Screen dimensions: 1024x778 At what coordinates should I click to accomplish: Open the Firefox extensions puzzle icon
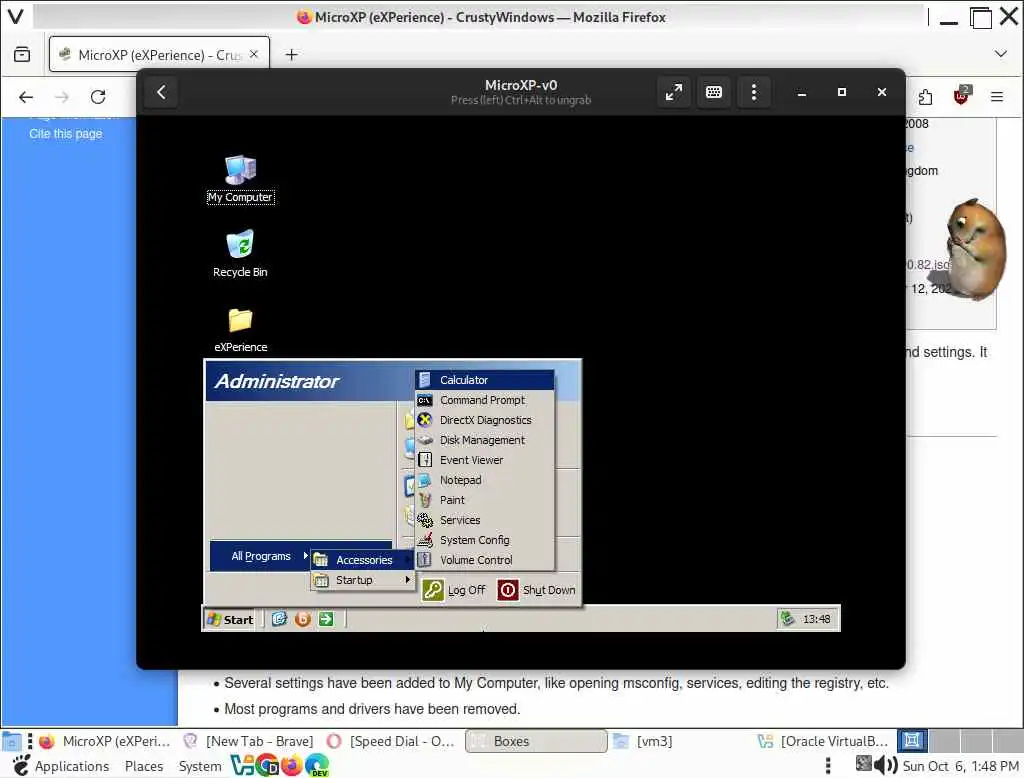pyautogui.click(x=925, y=97)
